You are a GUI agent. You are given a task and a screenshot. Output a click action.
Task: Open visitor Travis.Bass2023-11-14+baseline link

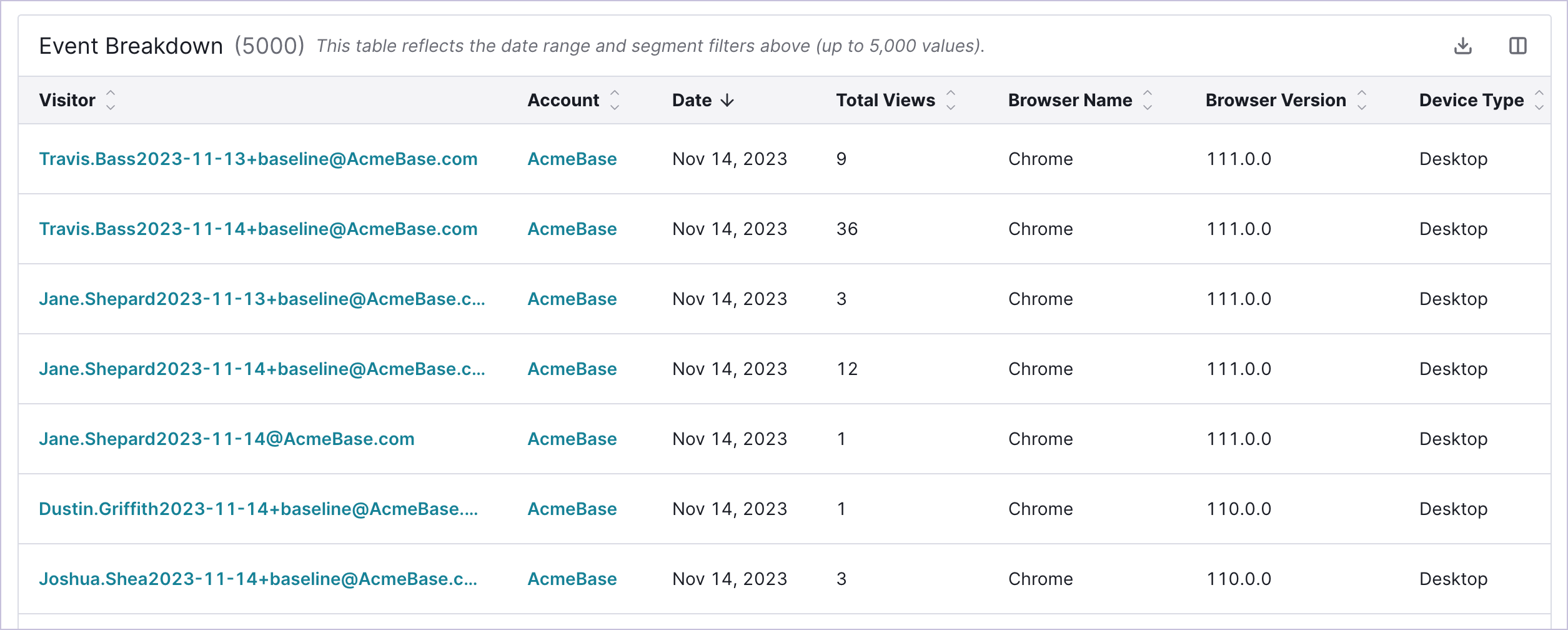258,229
